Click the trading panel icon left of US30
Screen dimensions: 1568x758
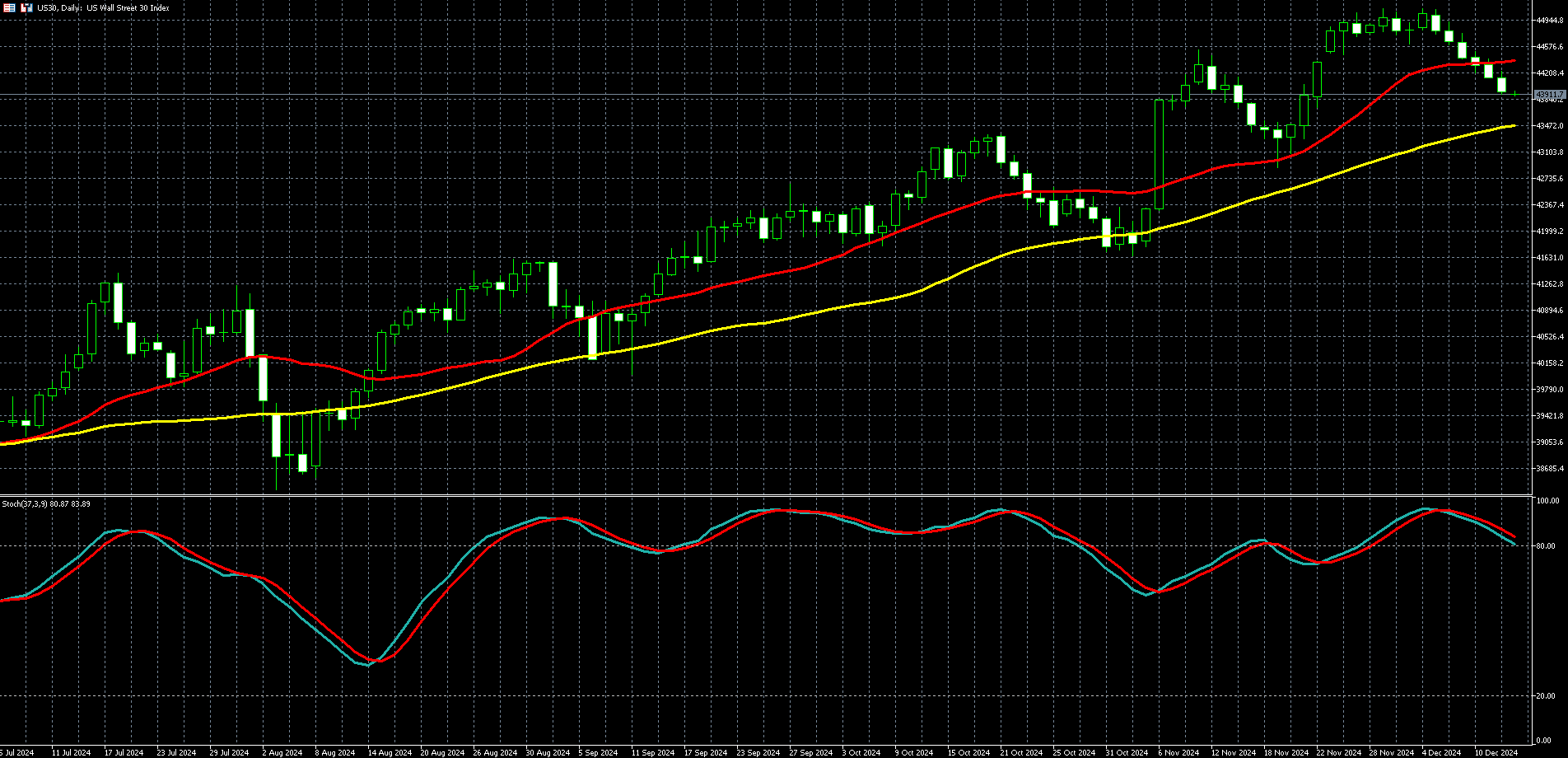(26, 7)
